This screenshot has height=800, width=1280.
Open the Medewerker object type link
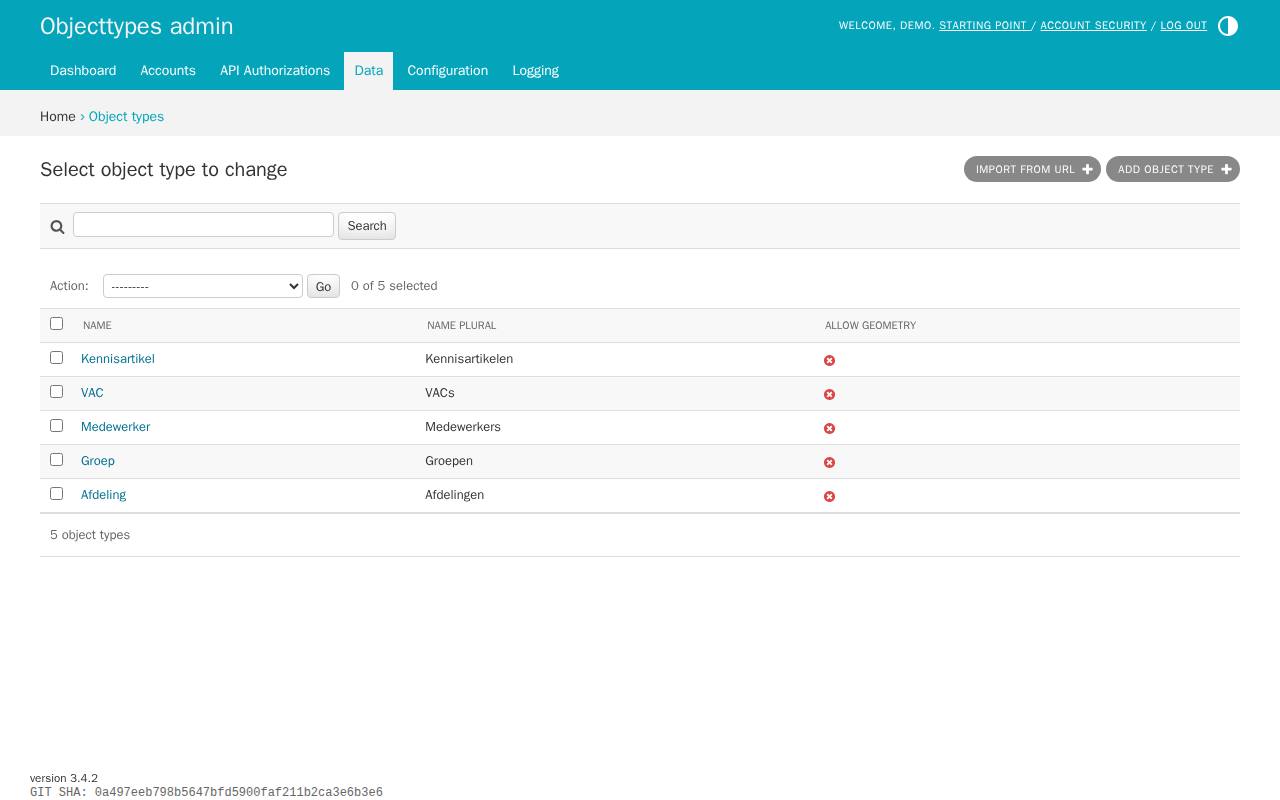(116, 427)
